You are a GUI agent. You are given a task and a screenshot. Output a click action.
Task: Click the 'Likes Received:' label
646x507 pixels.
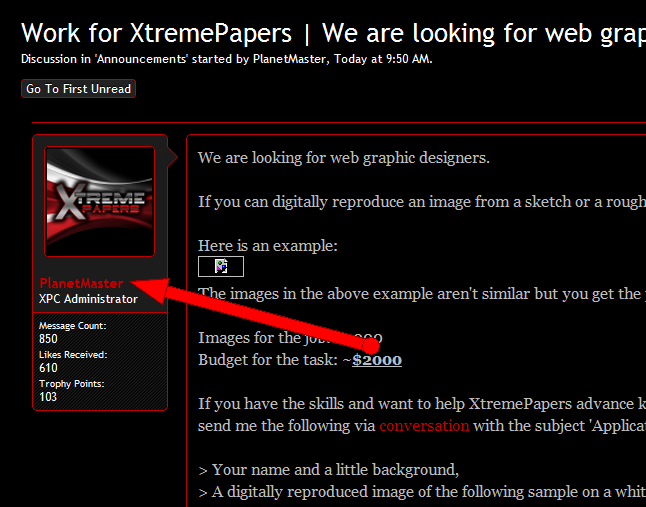pos(73,355)
